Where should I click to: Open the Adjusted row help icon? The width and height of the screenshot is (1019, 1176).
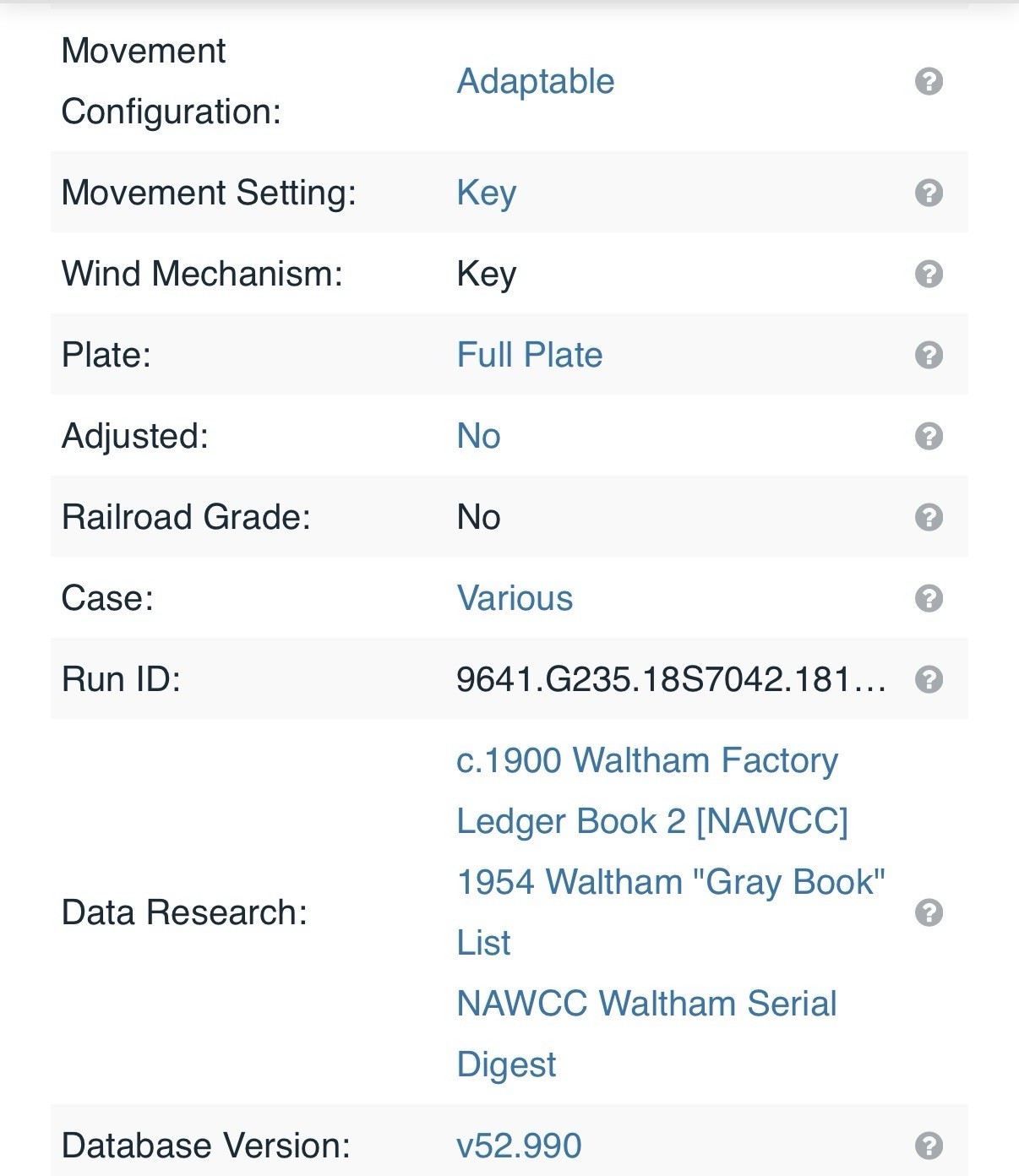[929, 436]
